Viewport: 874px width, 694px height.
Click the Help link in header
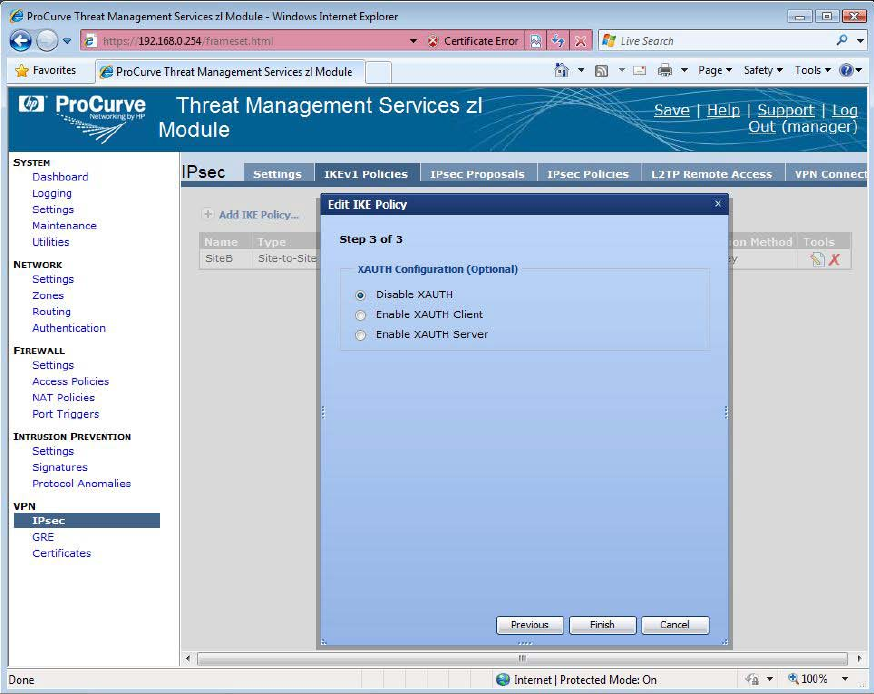pyautogui.click(x=723, y=110)
